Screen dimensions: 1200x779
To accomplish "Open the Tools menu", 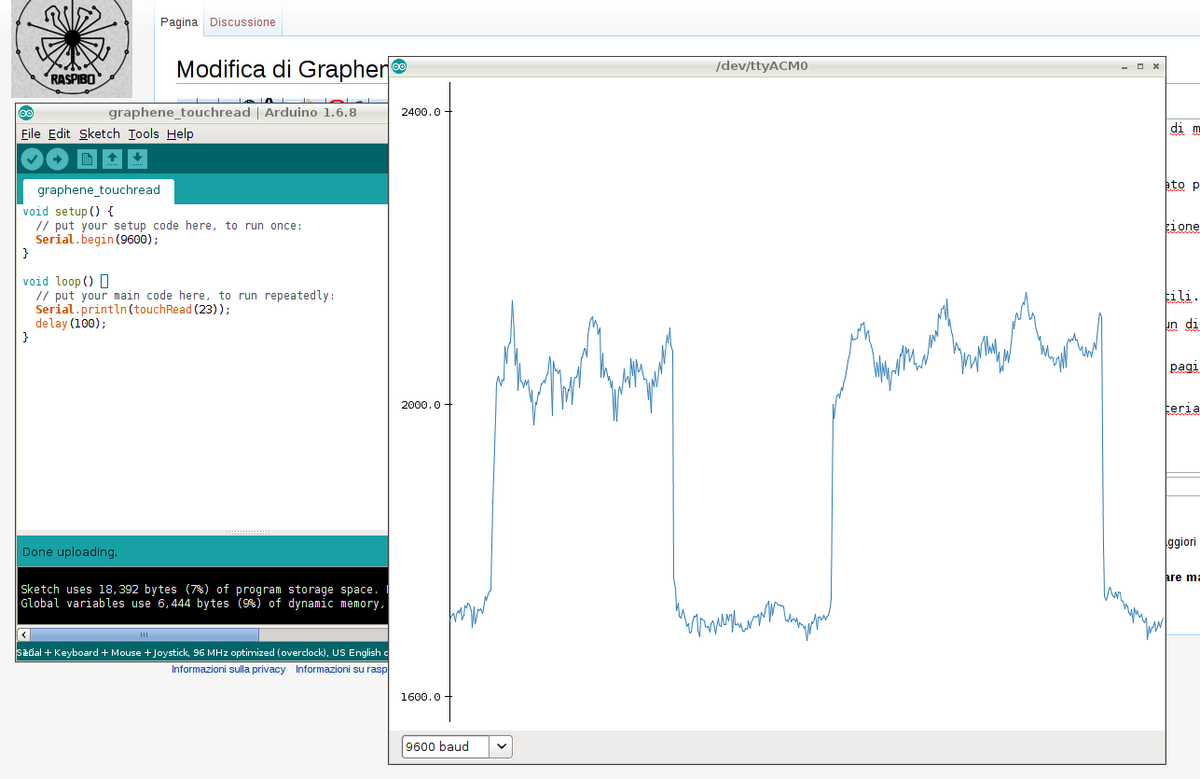I will 143,134.
